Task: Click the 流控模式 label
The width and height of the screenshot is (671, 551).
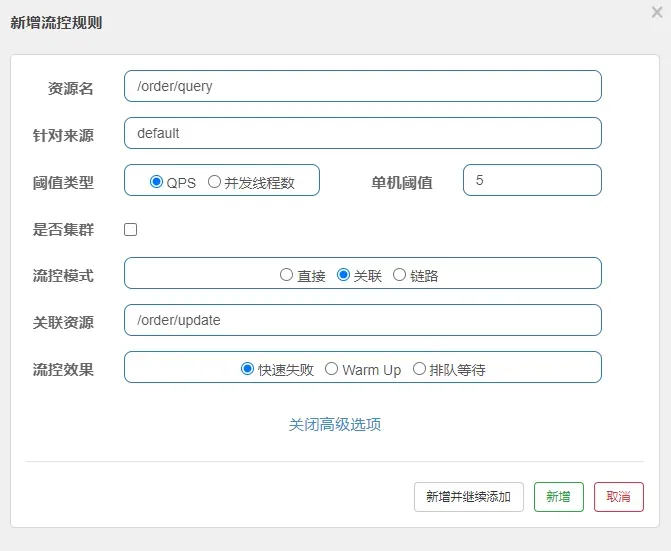Action: (63, 275)
